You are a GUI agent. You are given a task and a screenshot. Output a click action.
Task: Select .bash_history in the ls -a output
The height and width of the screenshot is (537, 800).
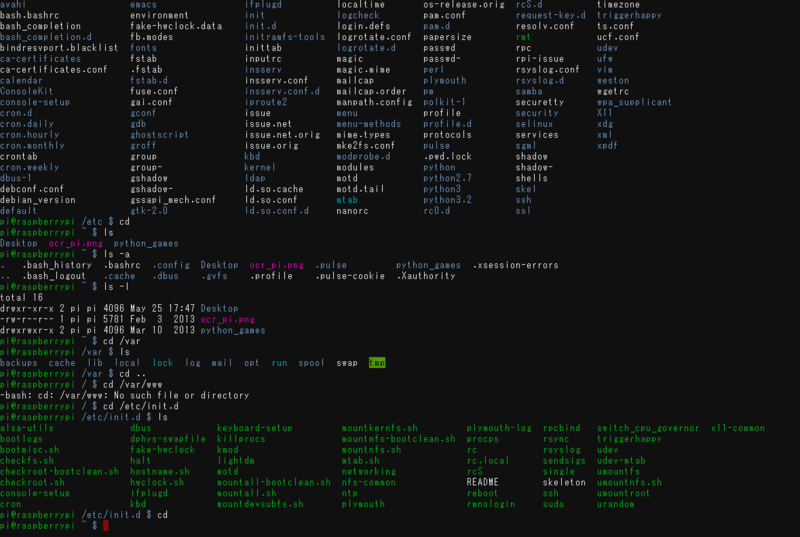[x=57, y=265]
